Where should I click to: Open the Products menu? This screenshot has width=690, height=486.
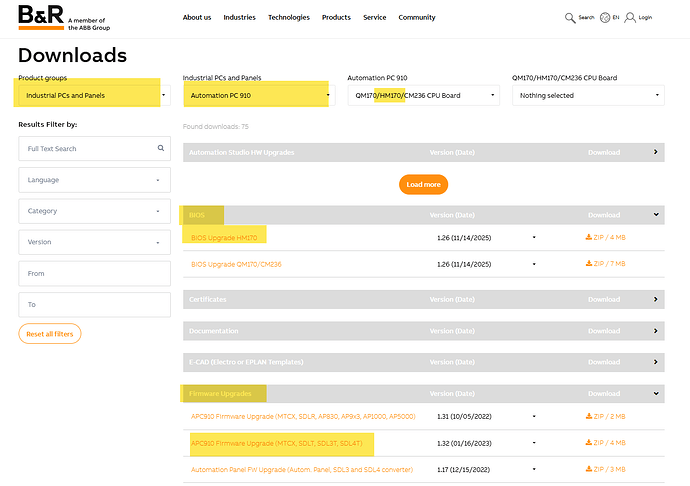pos(336,17)
